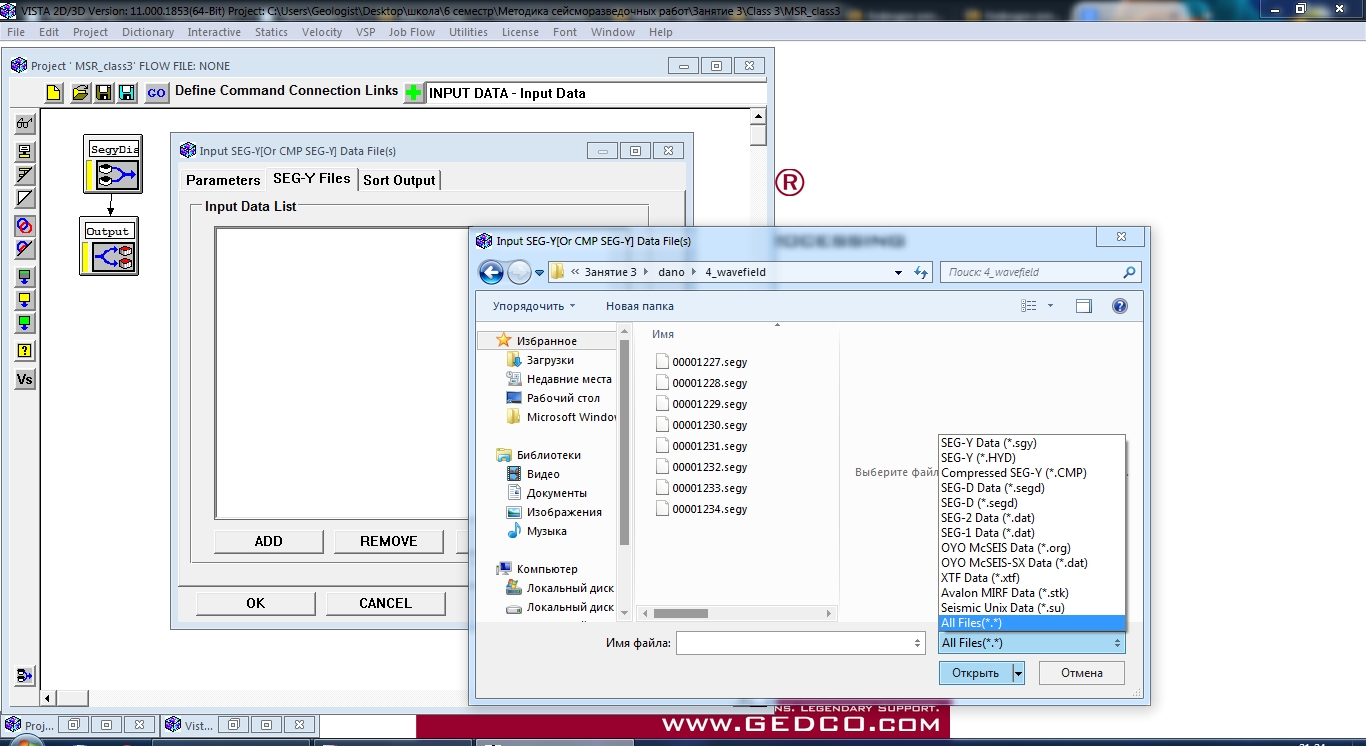Click the ADD button
1366x746 pixels.
coord(269,541)
